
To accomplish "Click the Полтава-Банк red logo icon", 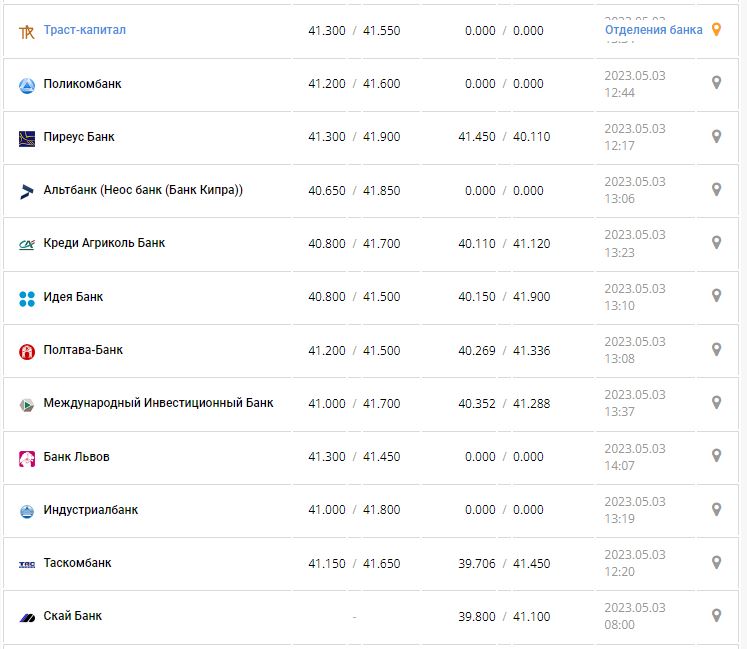I will click(x=27, y=351).
